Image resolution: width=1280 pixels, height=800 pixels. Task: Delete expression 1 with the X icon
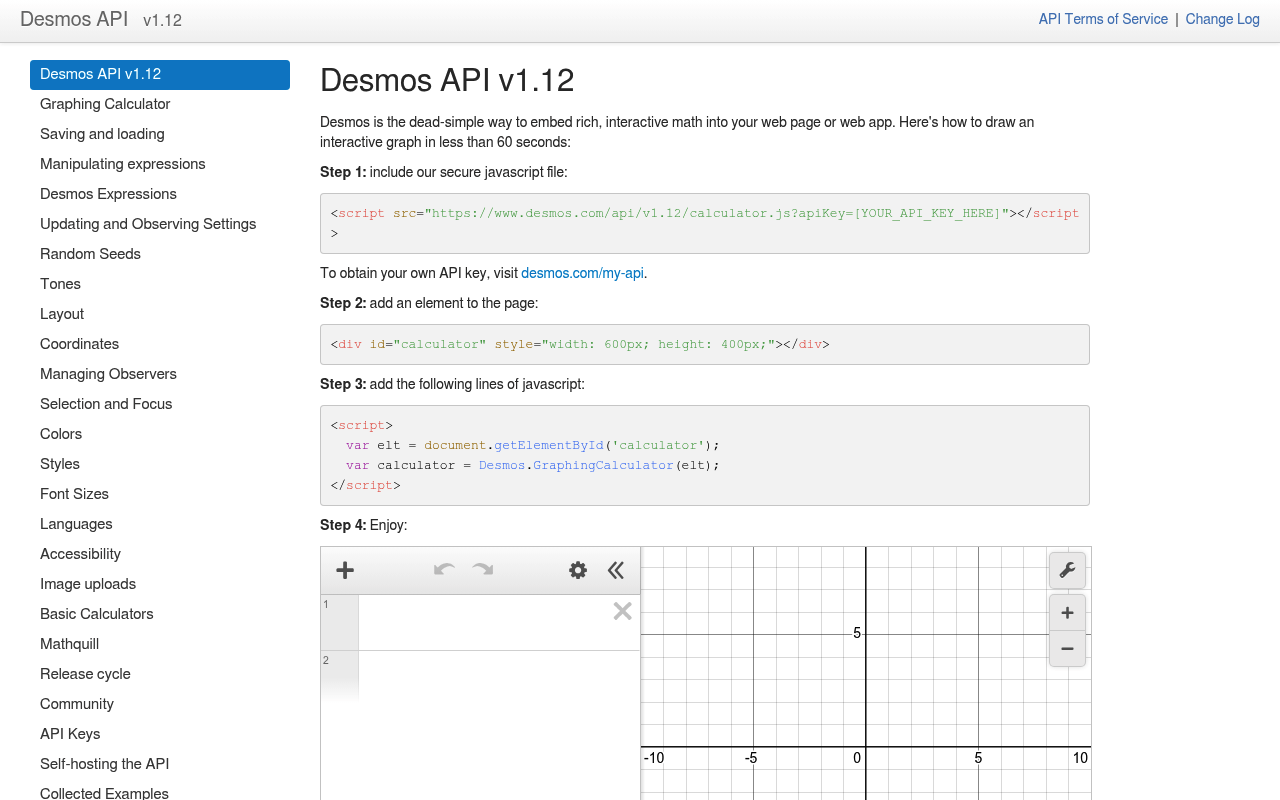click(x=622, y=611)
